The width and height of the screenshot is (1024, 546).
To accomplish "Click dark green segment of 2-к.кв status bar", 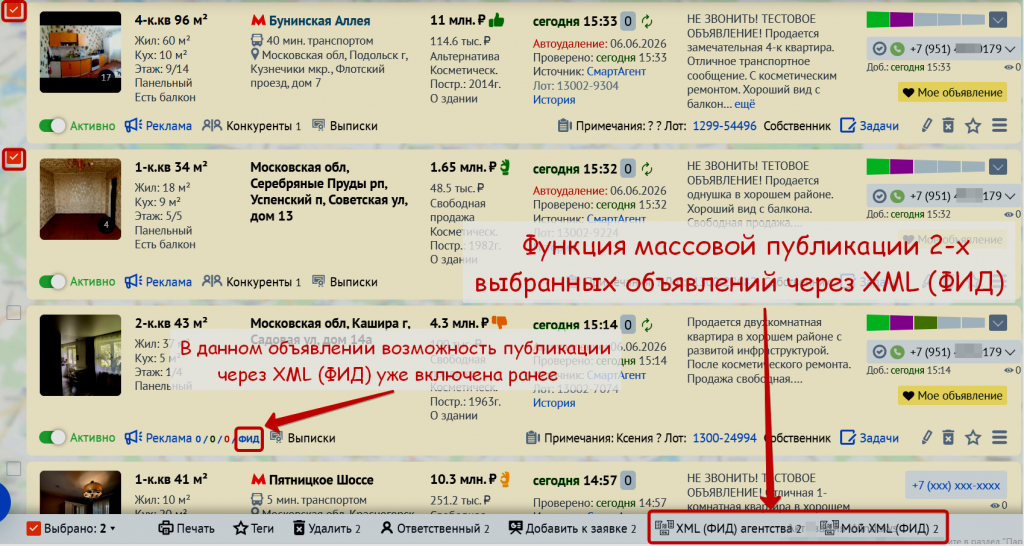I will [x=925, y=323].
